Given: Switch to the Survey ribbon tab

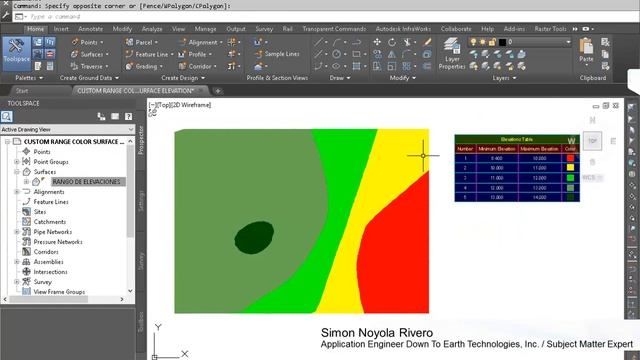Looking at the screenshot, I should (x=264, y=29).
